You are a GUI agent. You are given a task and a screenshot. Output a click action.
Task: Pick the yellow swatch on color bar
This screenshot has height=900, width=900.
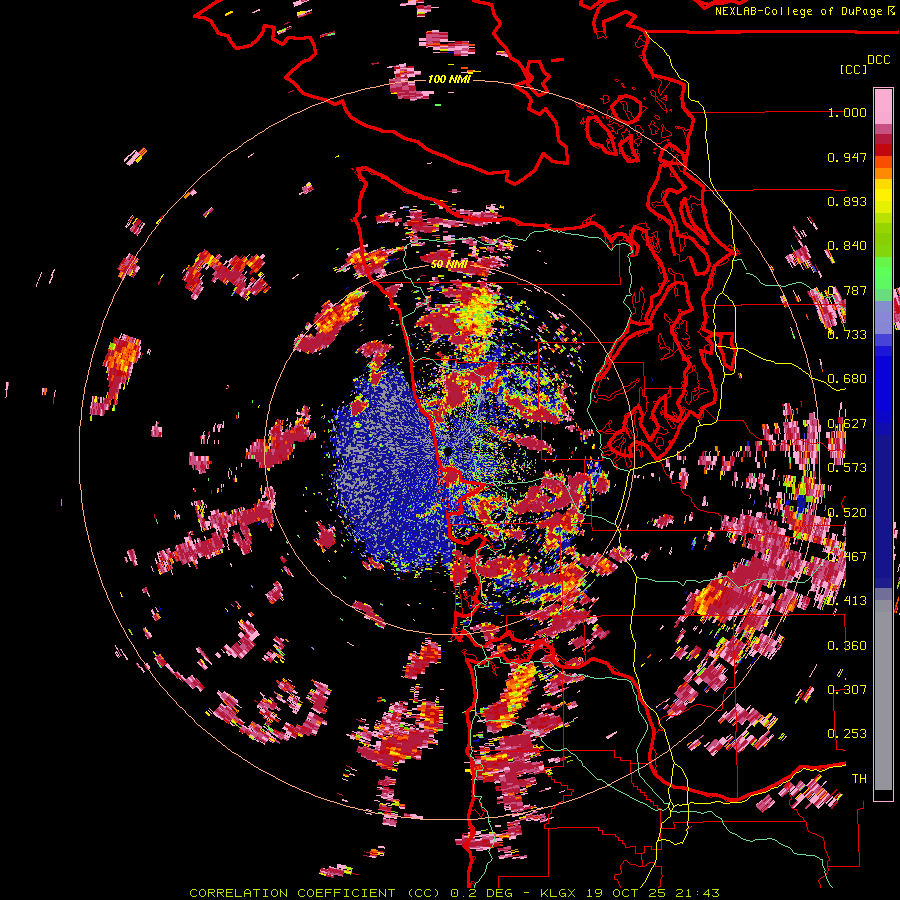883,196
